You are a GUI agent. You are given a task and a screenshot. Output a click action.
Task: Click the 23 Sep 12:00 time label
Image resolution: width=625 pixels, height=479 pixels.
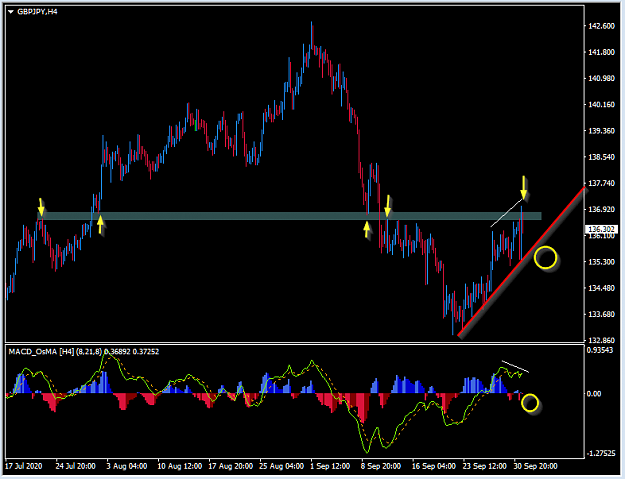click(x=485, y=466)
